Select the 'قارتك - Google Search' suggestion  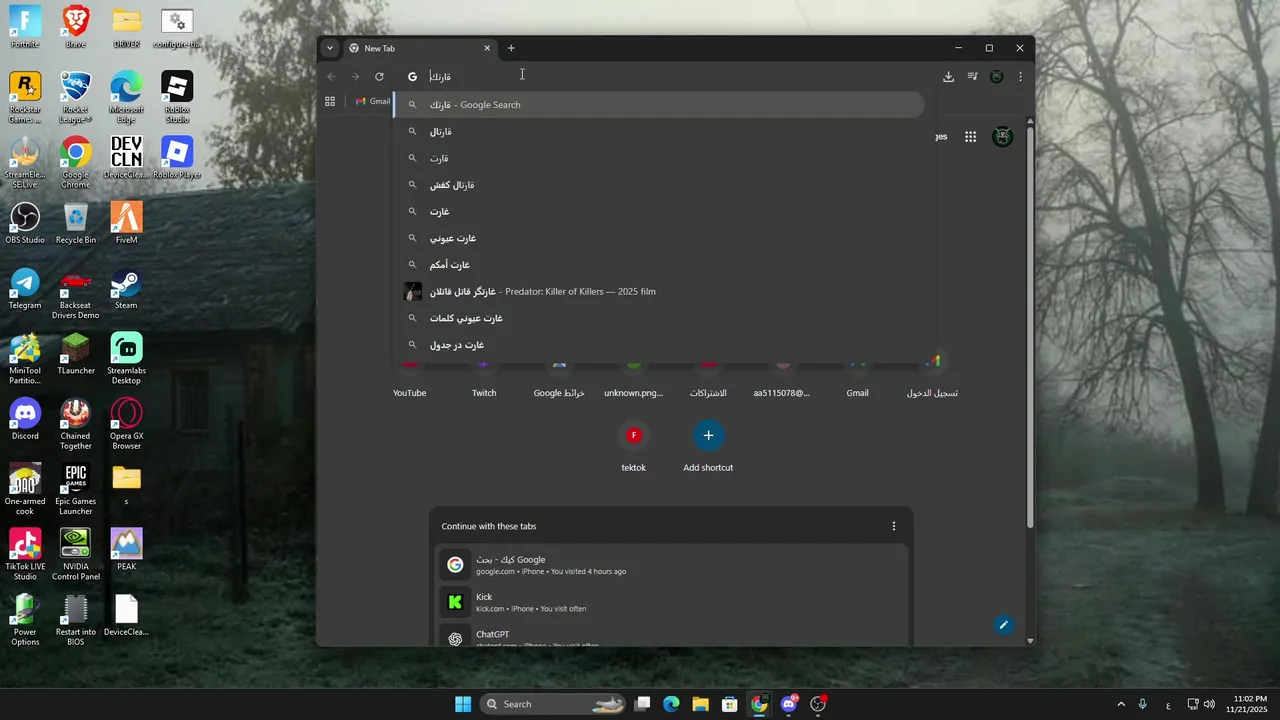point(659,104)
